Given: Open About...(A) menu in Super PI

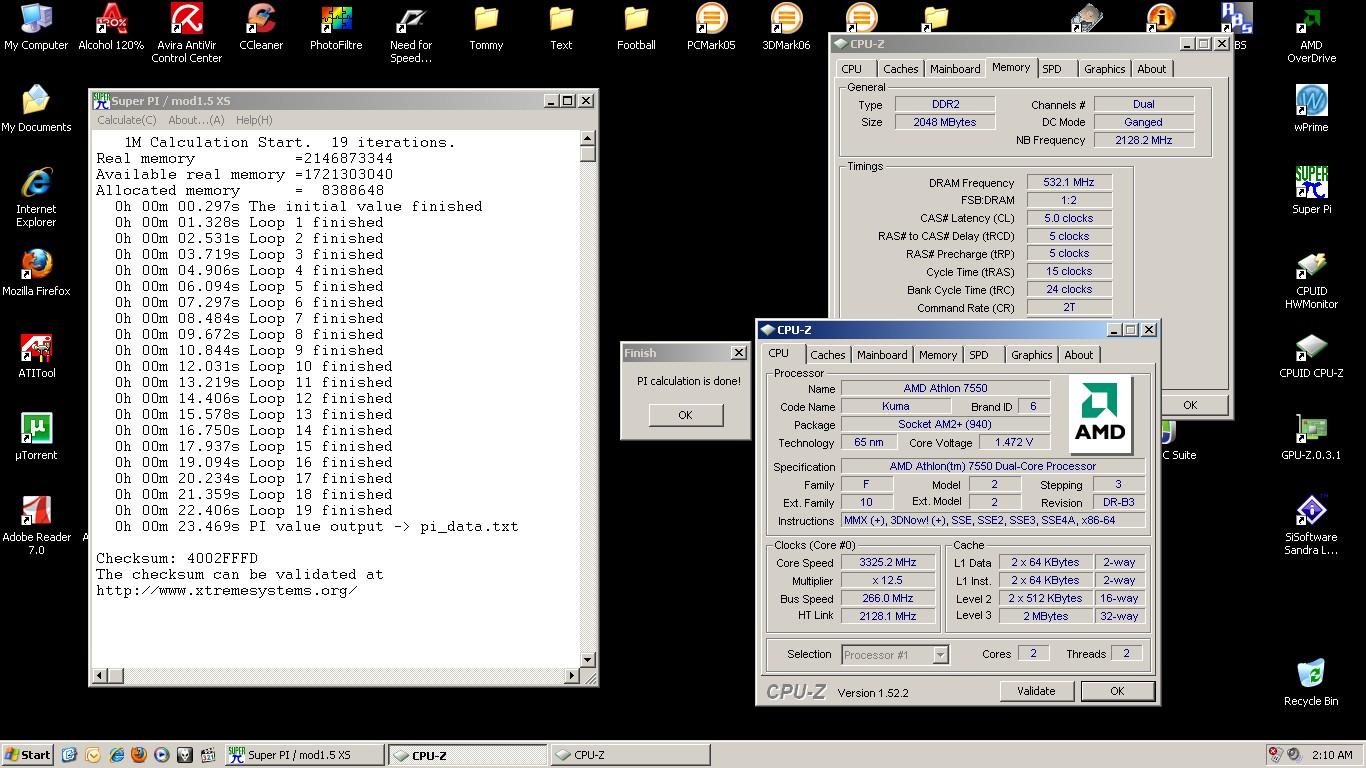Looking at the screenshot, I should tap(196, 120).
